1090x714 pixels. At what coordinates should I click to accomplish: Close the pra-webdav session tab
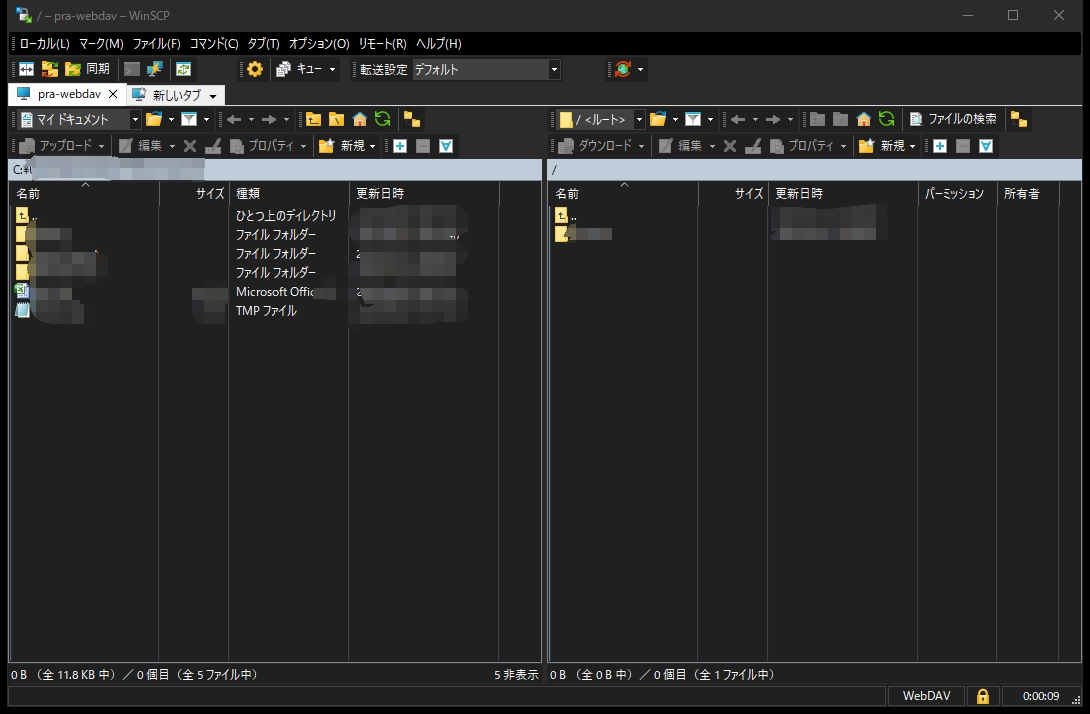pos(113,94)
